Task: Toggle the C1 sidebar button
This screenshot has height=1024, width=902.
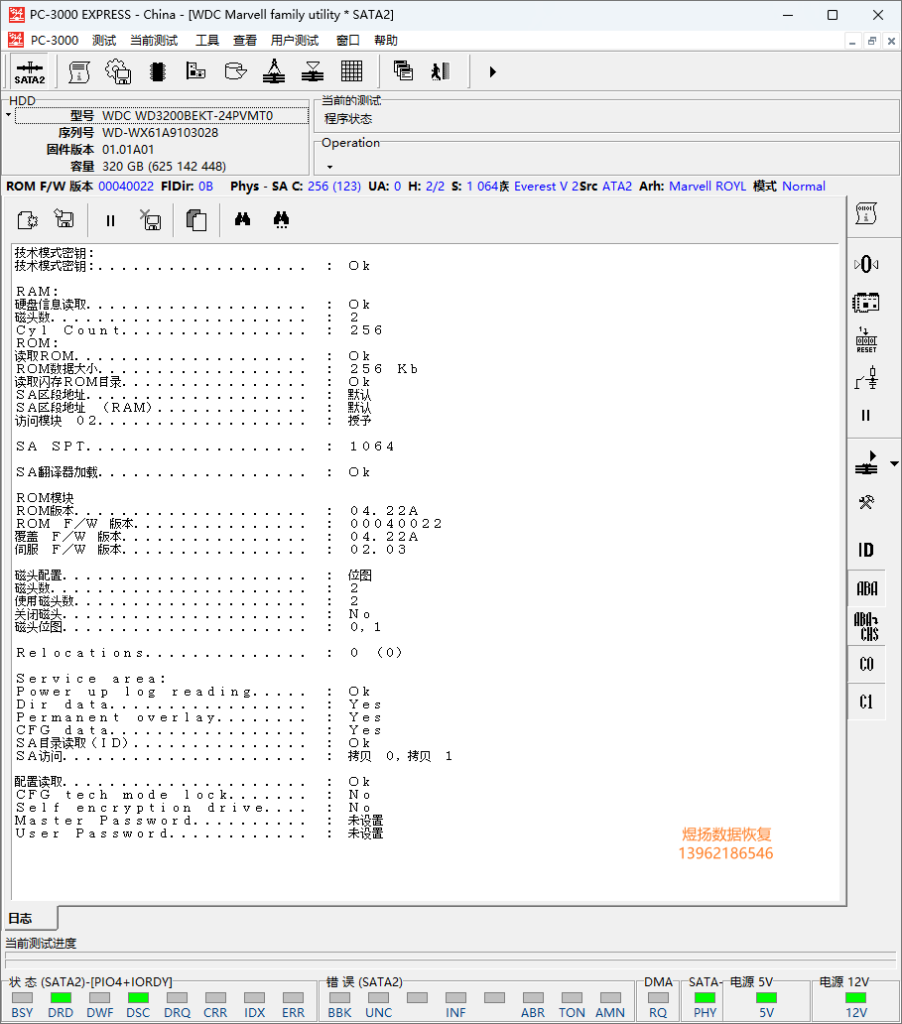Action: (867, 702)
